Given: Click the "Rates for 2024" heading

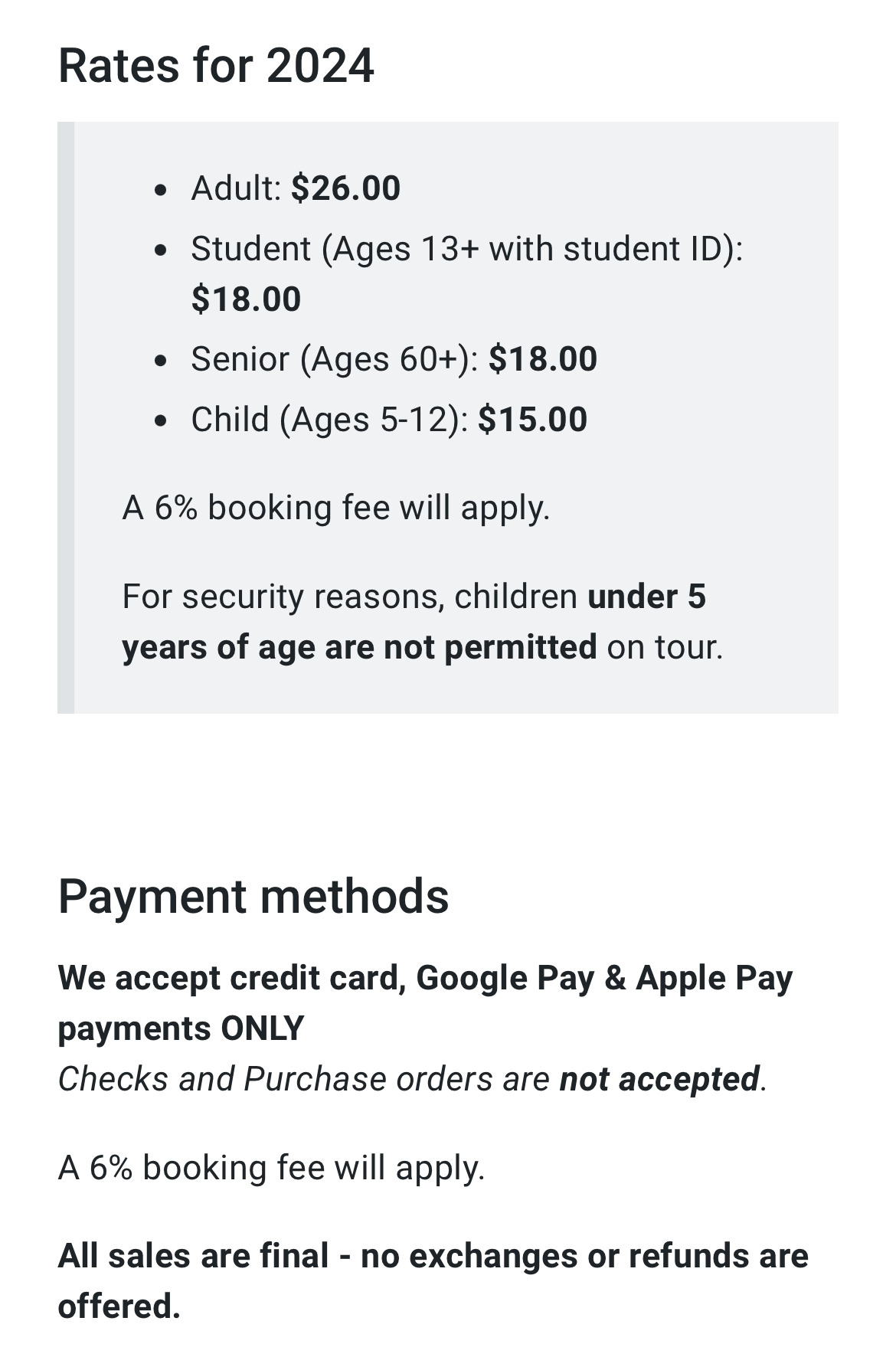Looking at the screenshot, I should 216,66.
